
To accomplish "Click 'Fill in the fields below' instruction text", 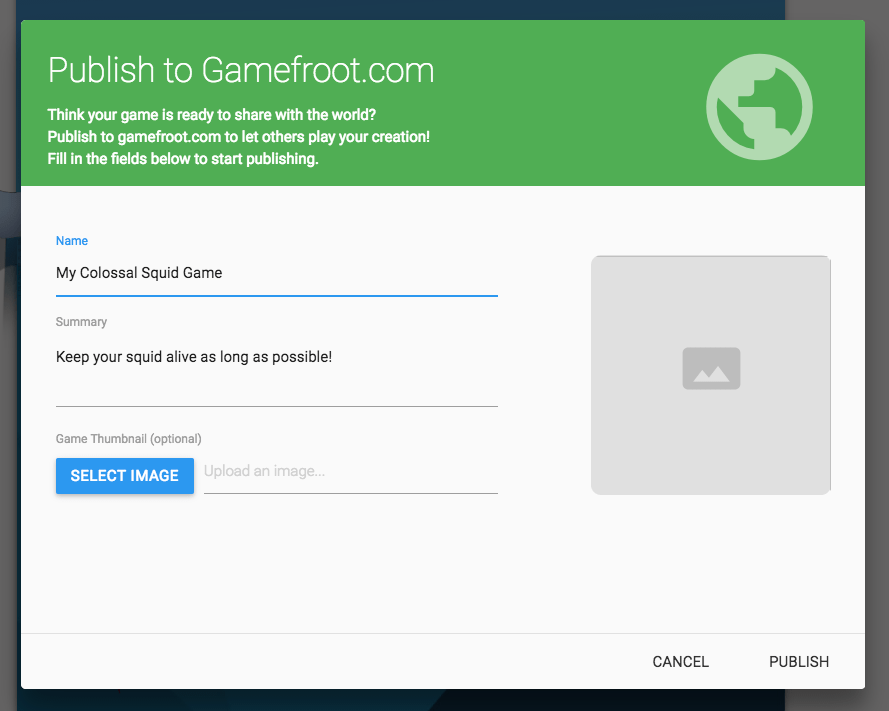I will (183, 159).
